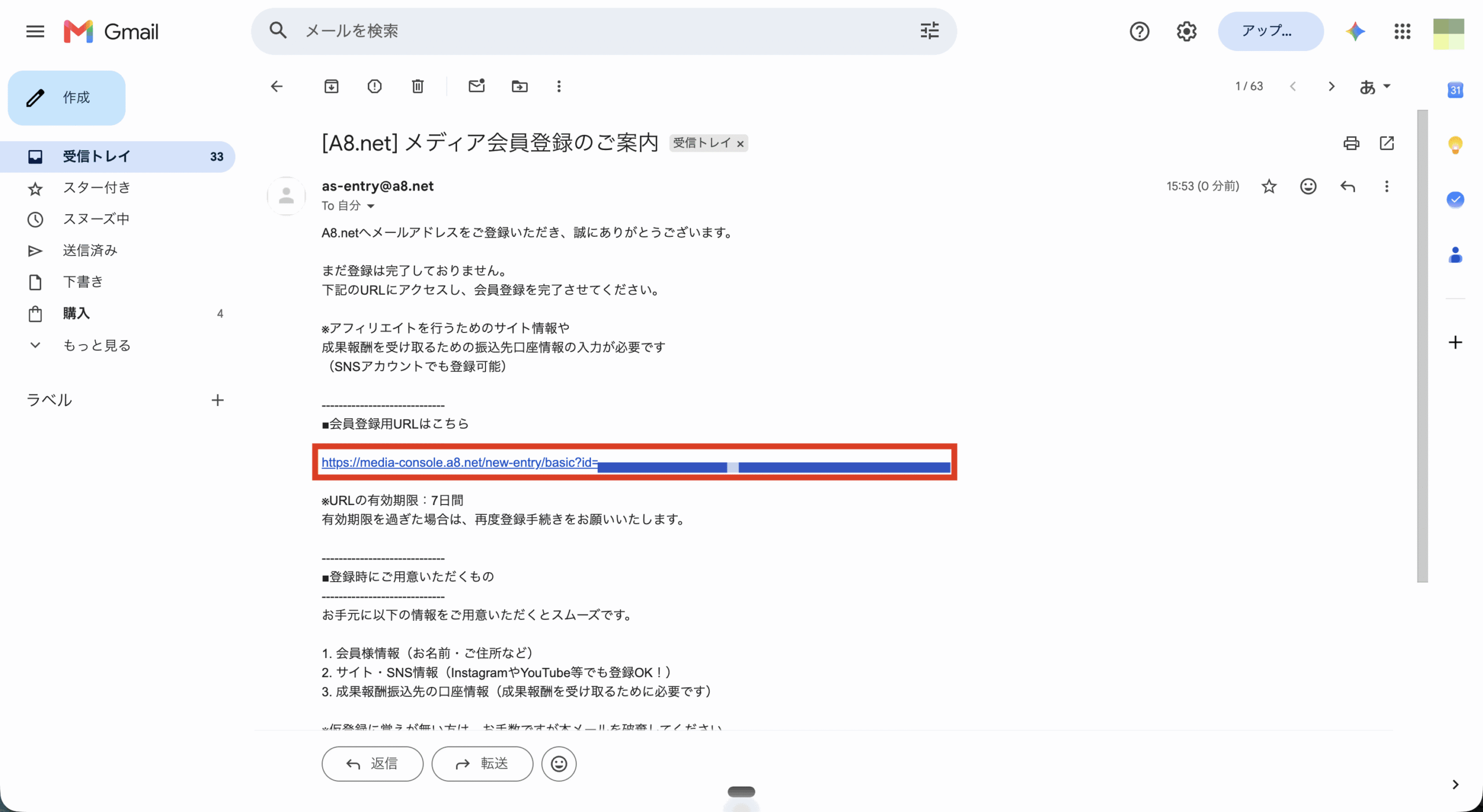This screenshot has height=812, width=1483.
Task: Open 送信済み sent folder
Action: 118,251
